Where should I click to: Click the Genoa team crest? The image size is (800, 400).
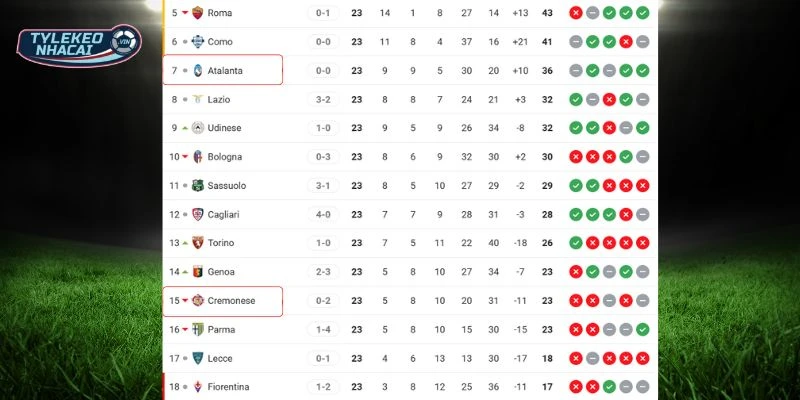pyautogui.click(x=198, y=272)
